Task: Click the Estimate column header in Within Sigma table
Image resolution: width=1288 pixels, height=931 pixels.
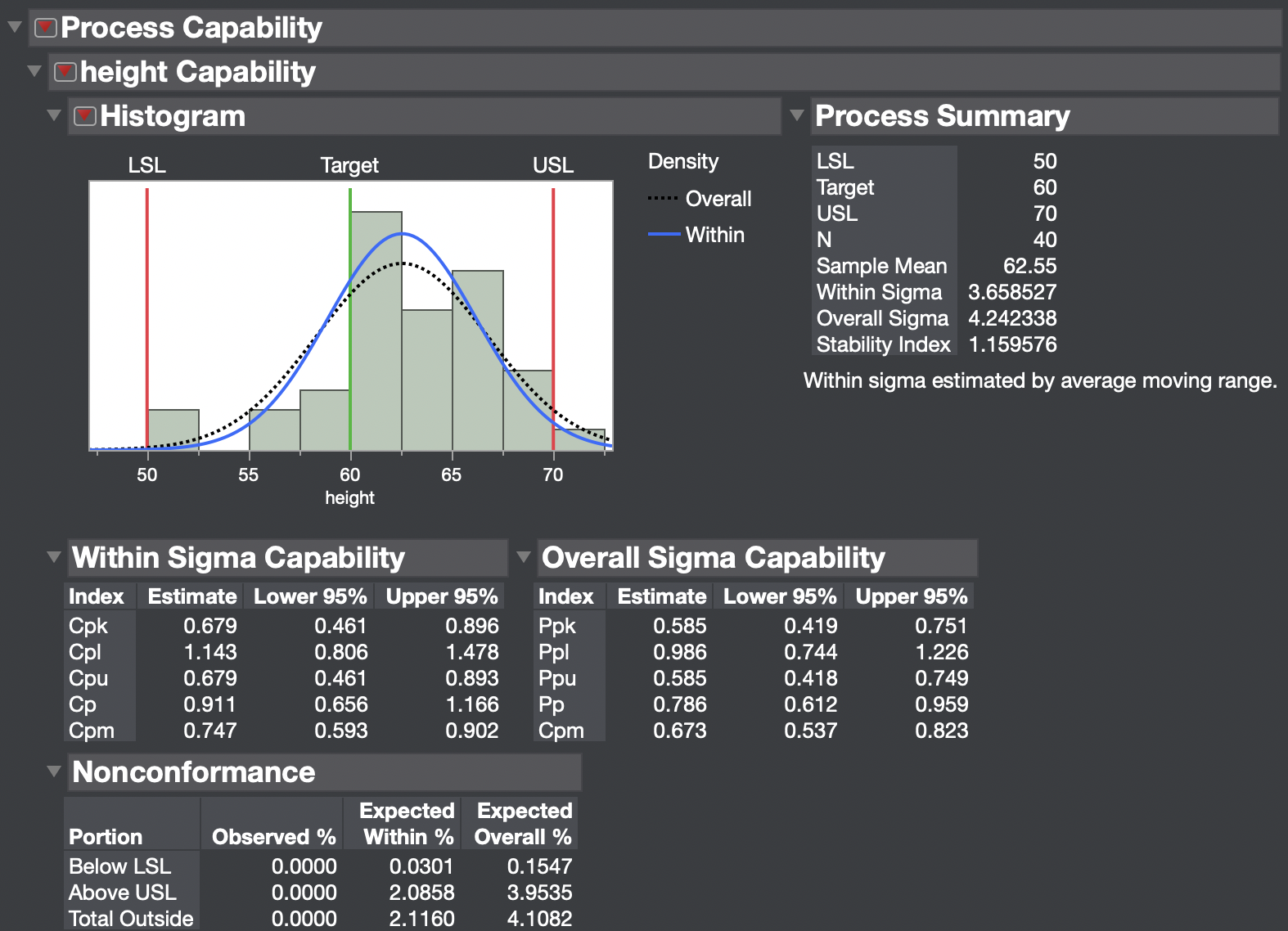Action: (192, 596)
